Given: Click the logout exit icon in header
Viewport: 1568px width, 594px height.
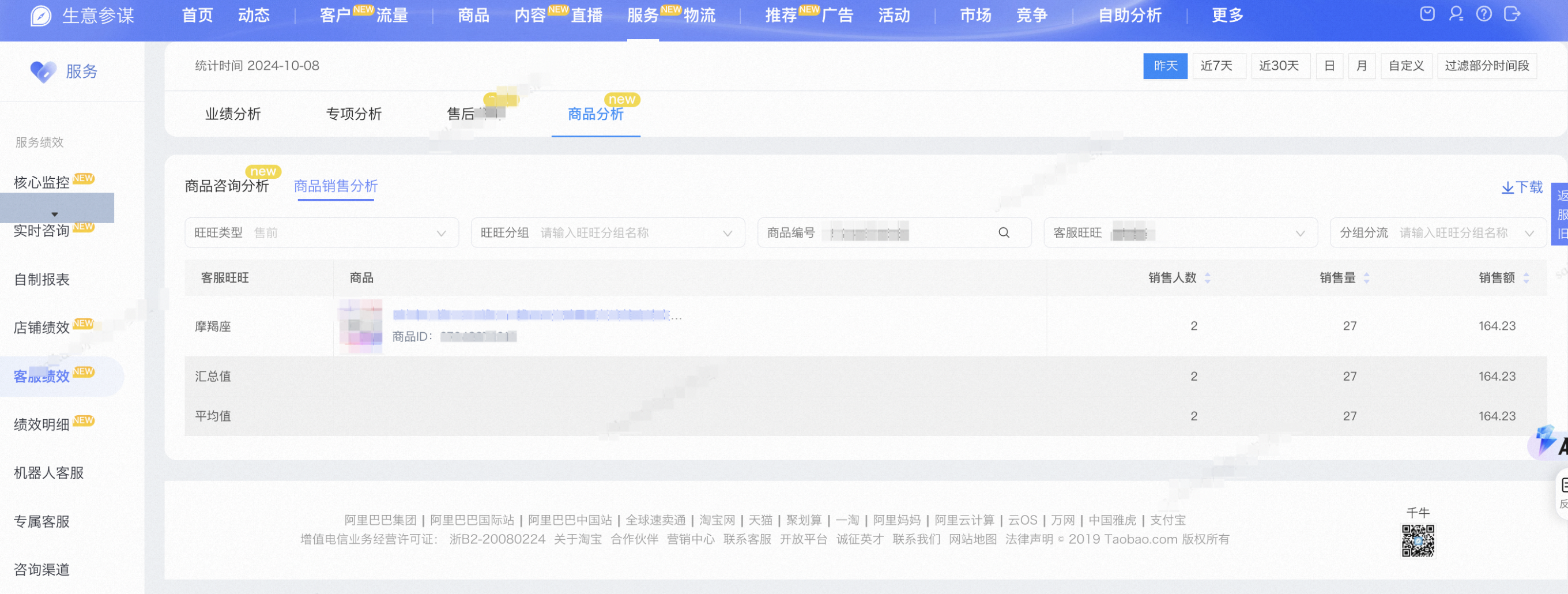Looking at the screenshot, I should 1512,13.
